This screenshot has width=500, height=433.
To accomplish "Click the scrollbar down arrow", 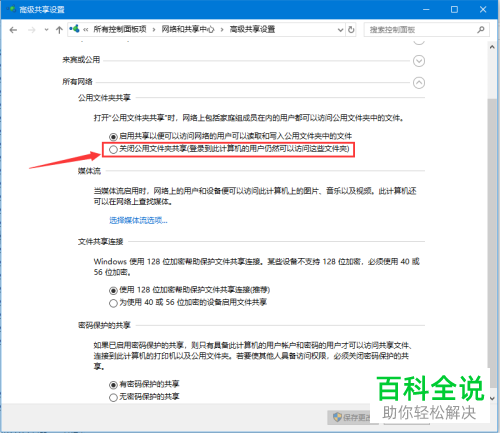I will point(492,398).
